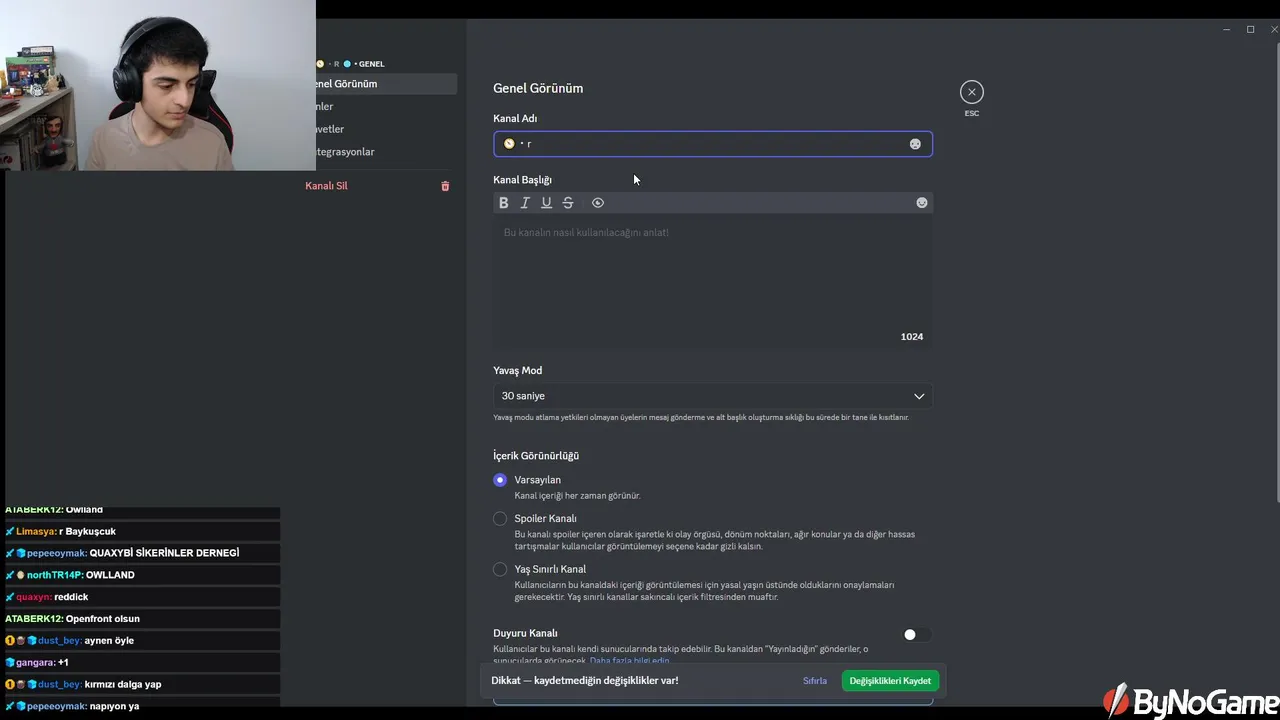This screenshot has height=720, width=1280.
Task: Click the Duyuru Kanalı label text
Action: (525, 633)
